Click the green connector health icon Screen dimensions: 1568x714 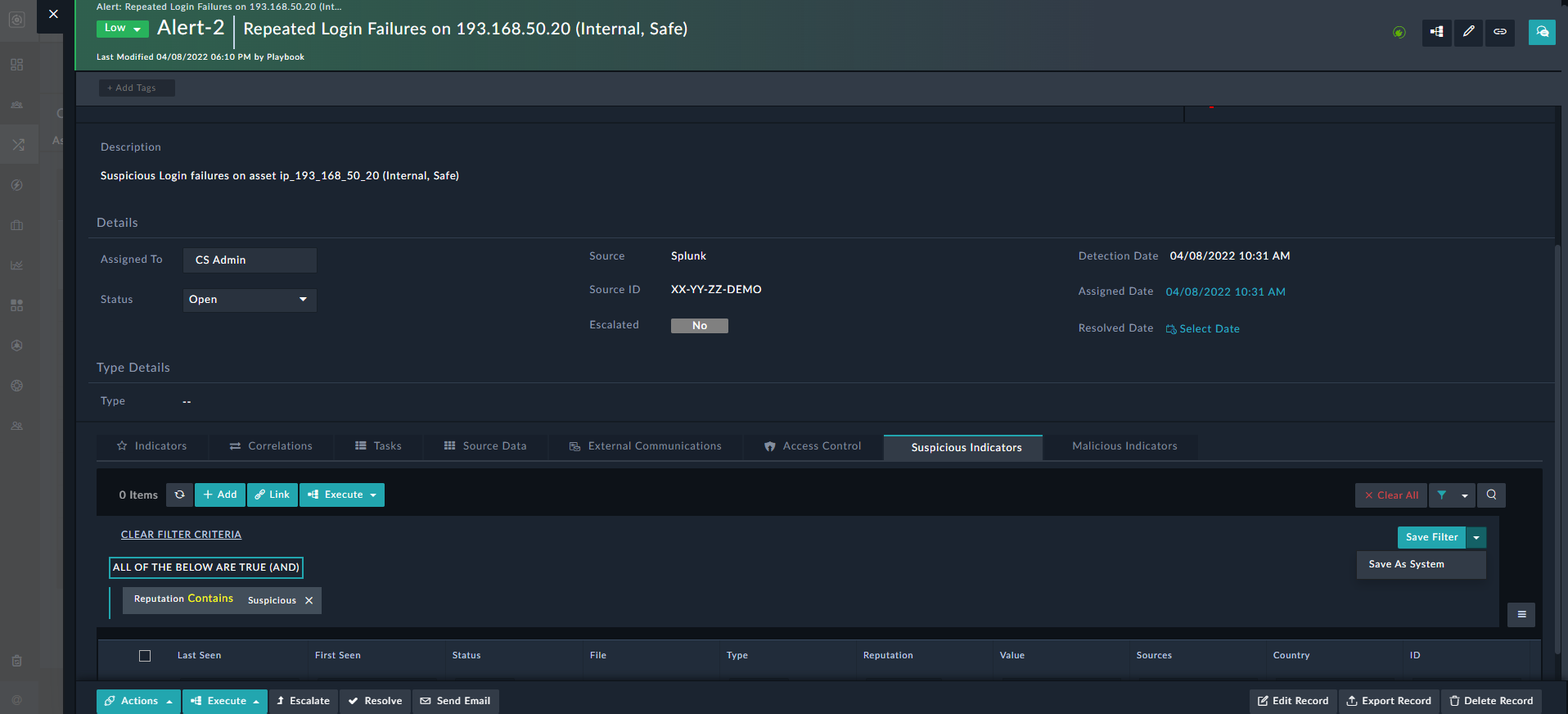[1399, 32]
